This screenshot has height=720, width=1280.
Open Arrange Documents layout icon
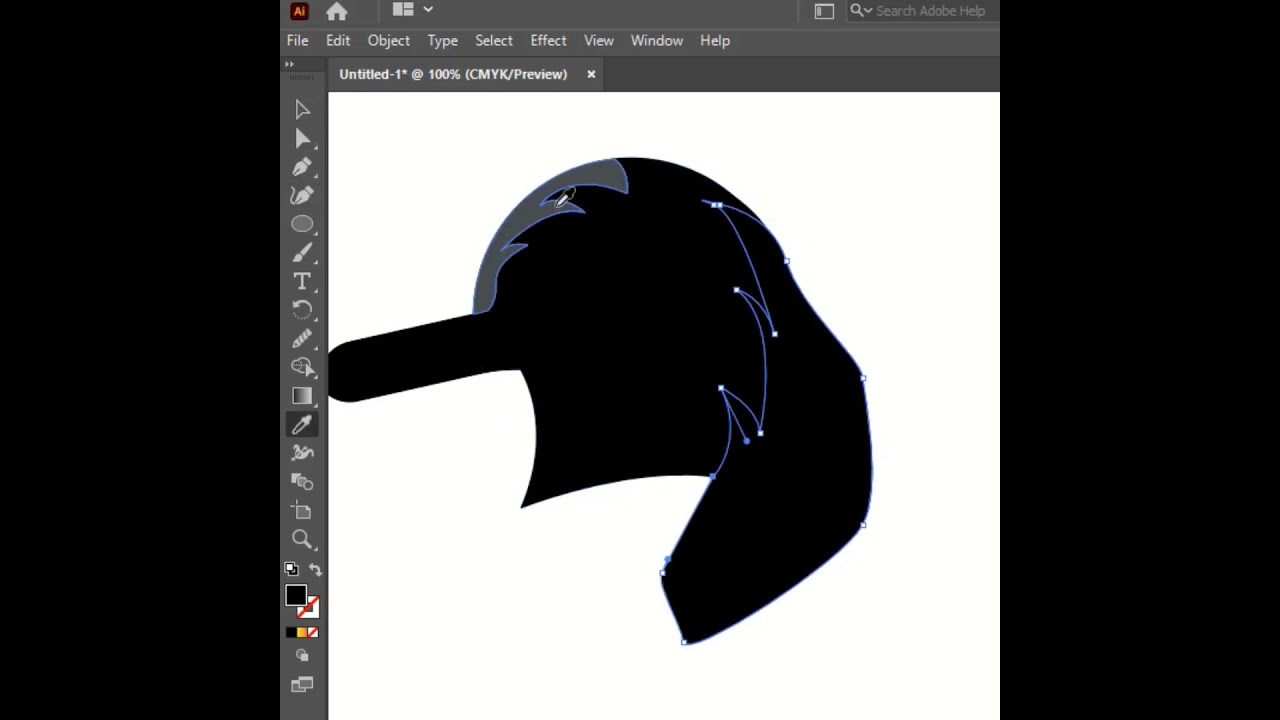(x=403, y=10)
